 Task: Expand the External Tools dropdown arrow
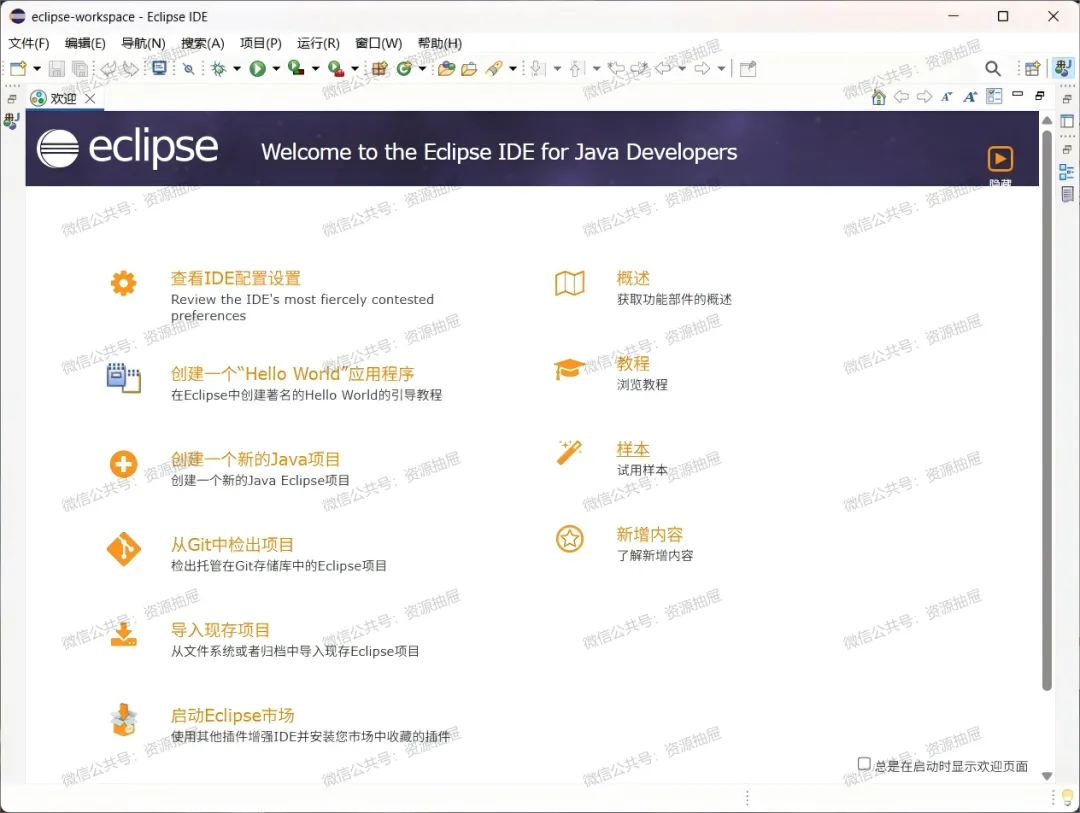[x=355, y=68]
